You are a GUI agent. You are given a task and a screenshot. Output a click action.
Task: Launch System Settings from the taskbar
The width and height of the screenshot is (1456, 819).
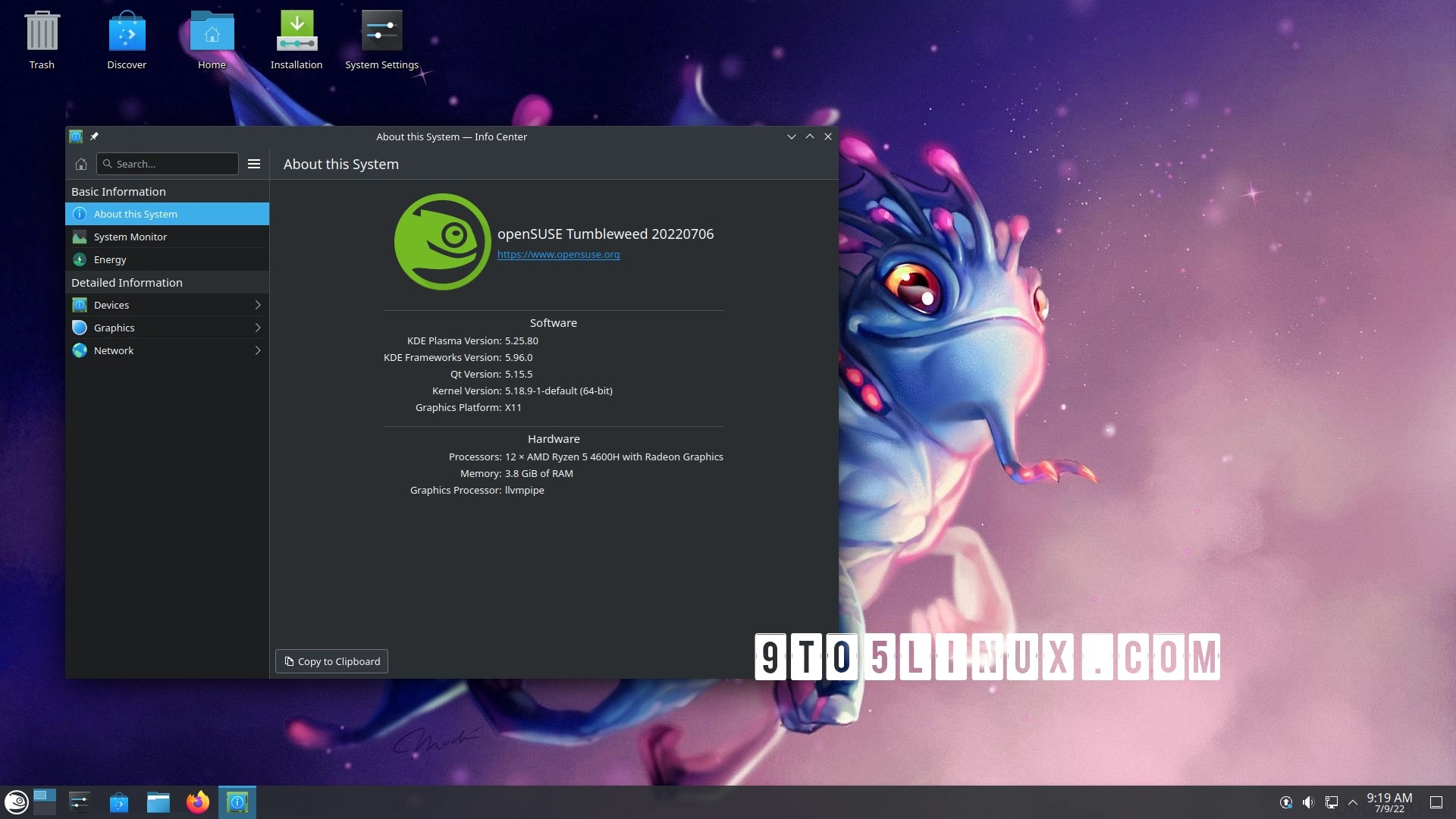coord(79,802)
